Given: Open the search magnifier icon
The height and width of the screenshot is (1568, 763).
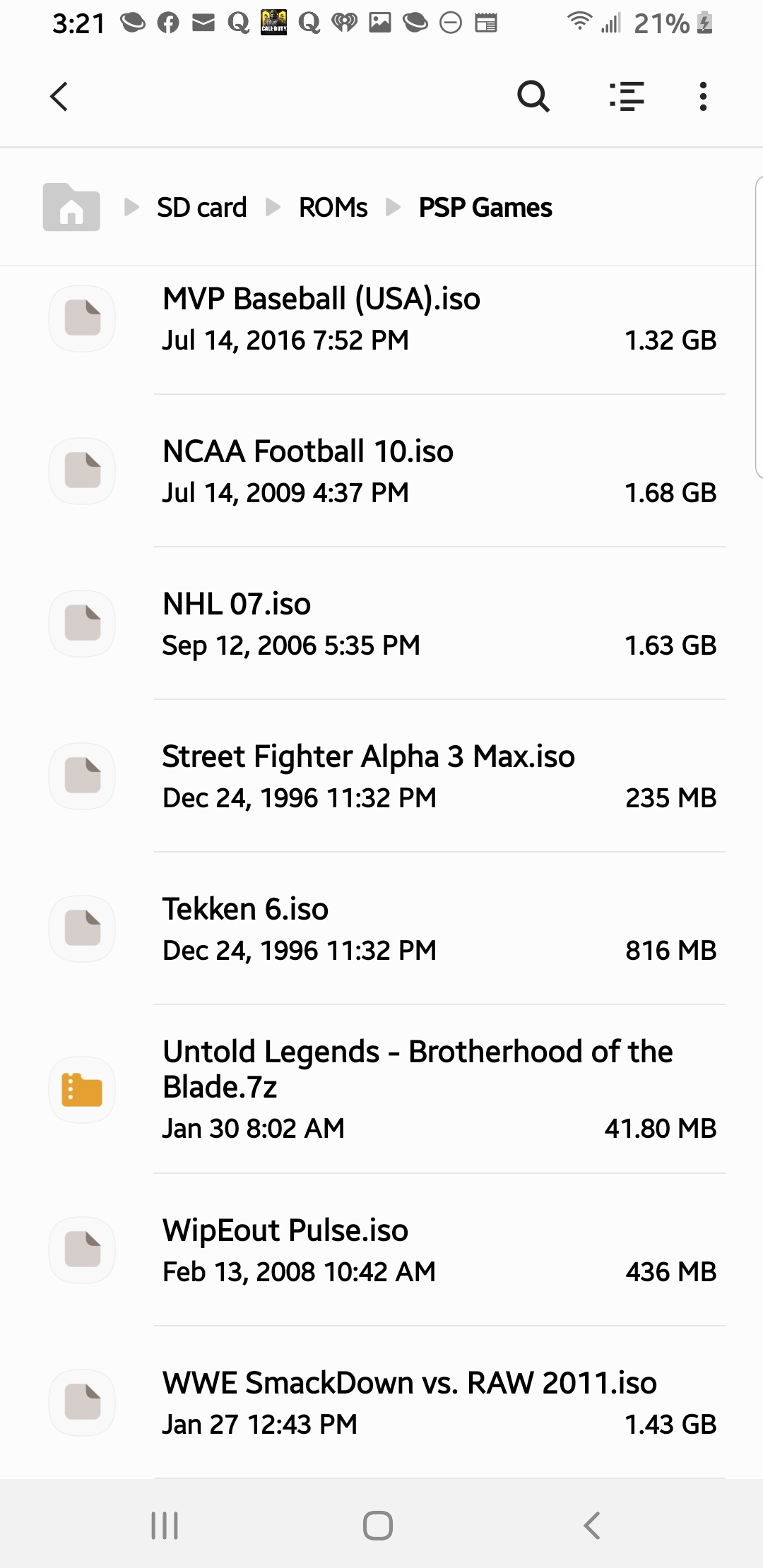Looking at the screenshot, I should coord(533,97).
